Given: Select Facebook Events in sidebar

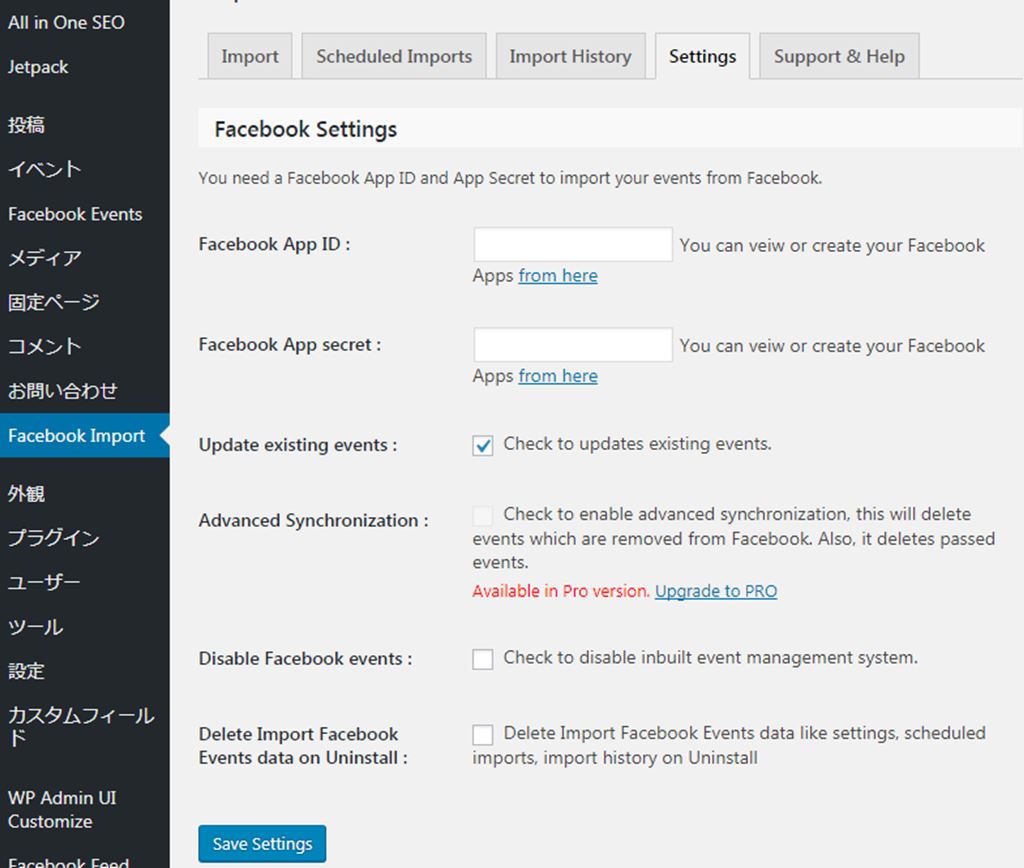Looking at the screenshot, I should tap(75, 214).
